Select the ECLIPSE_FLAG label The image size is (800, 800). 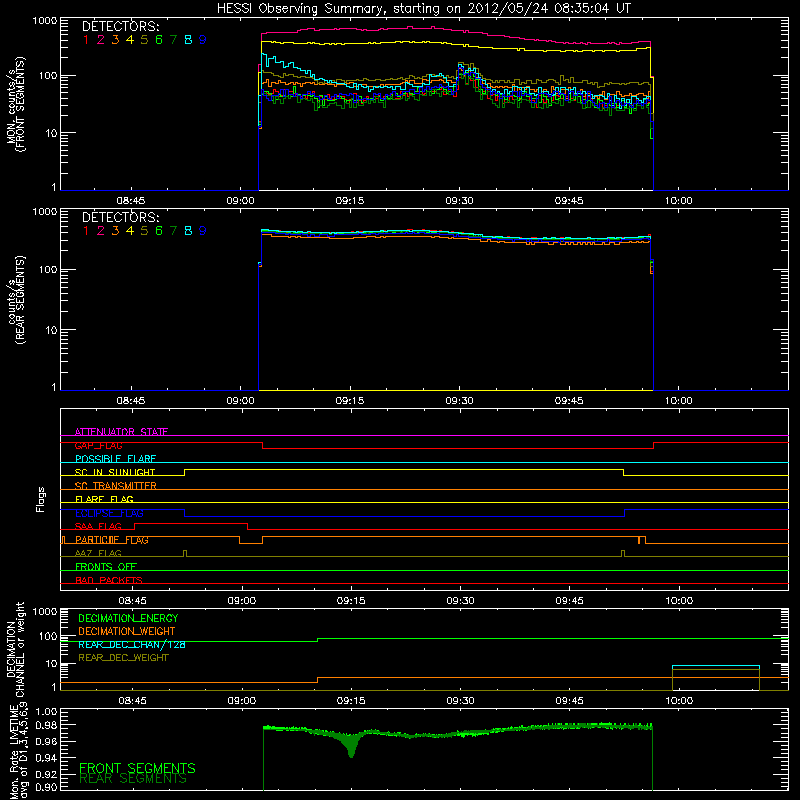click(109, 513)
